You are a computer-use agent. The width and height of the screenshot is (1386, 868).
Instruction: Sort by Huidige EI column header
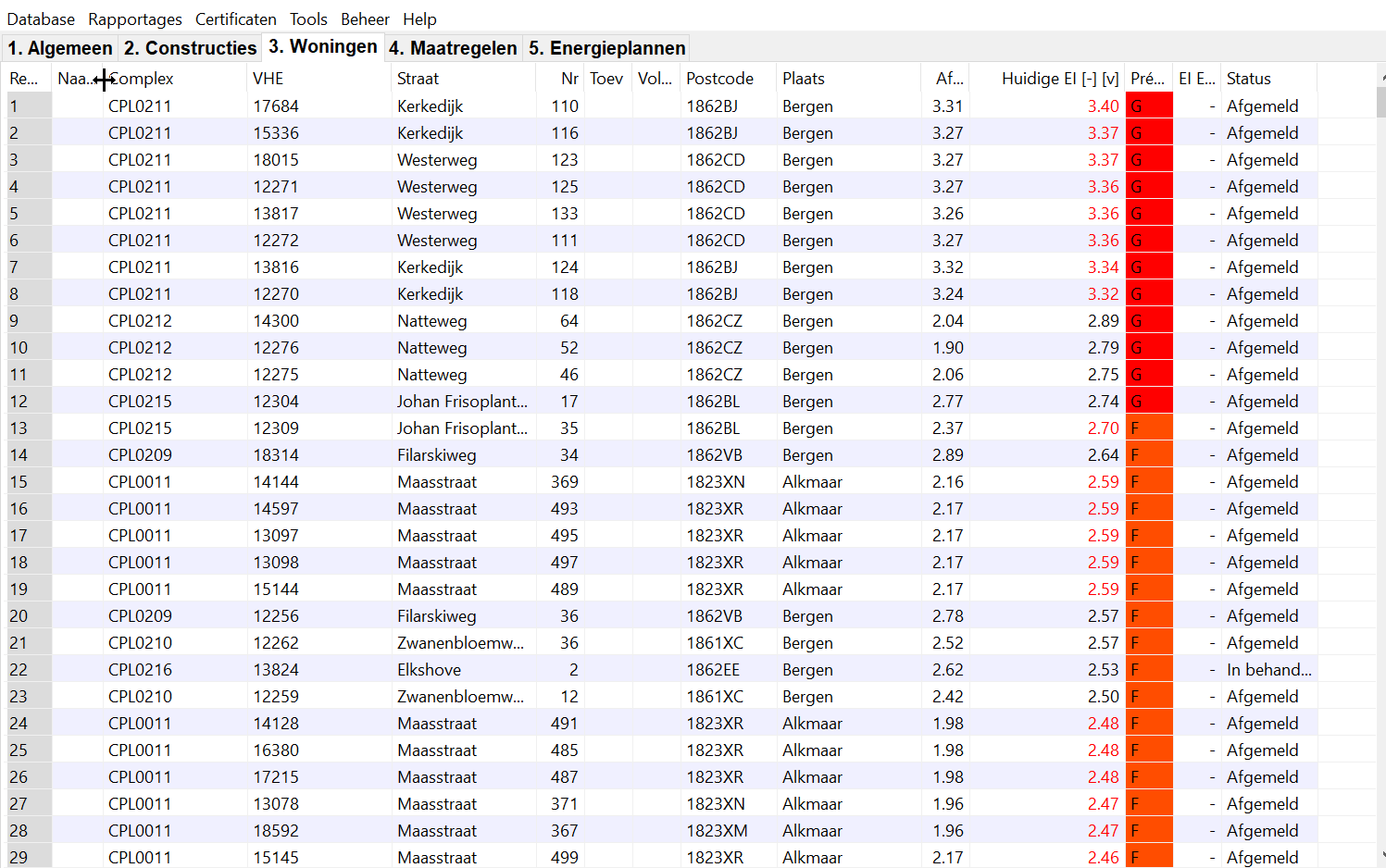point(1047,79)
